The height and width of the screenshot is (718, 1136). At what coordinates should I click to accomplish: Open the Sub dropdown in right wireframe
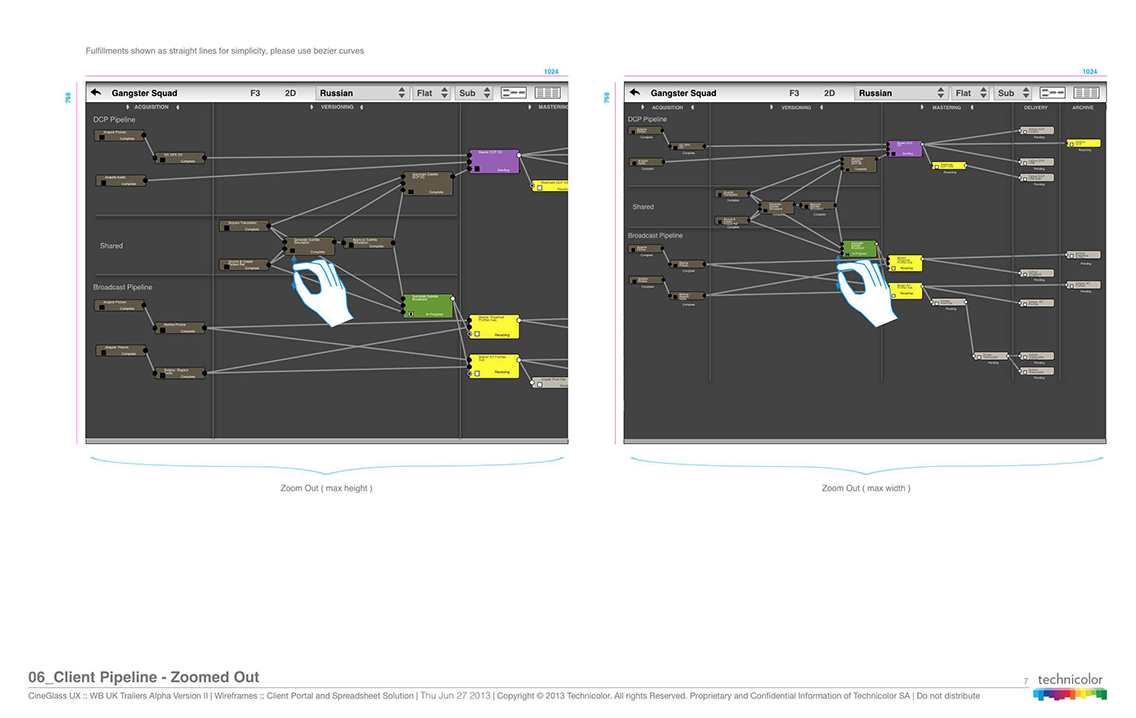[x=1012, y=93]
